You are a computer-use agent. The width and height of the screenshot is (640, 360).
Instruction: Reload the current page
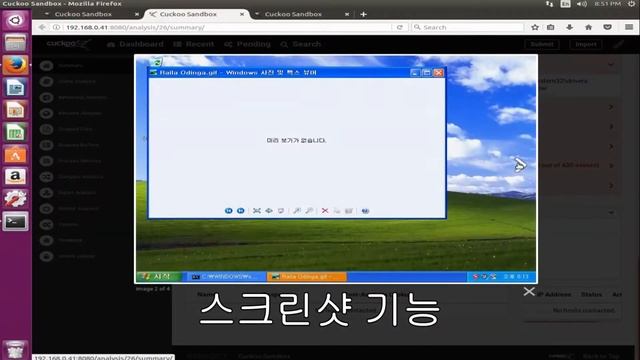click(x=400, y=27)
